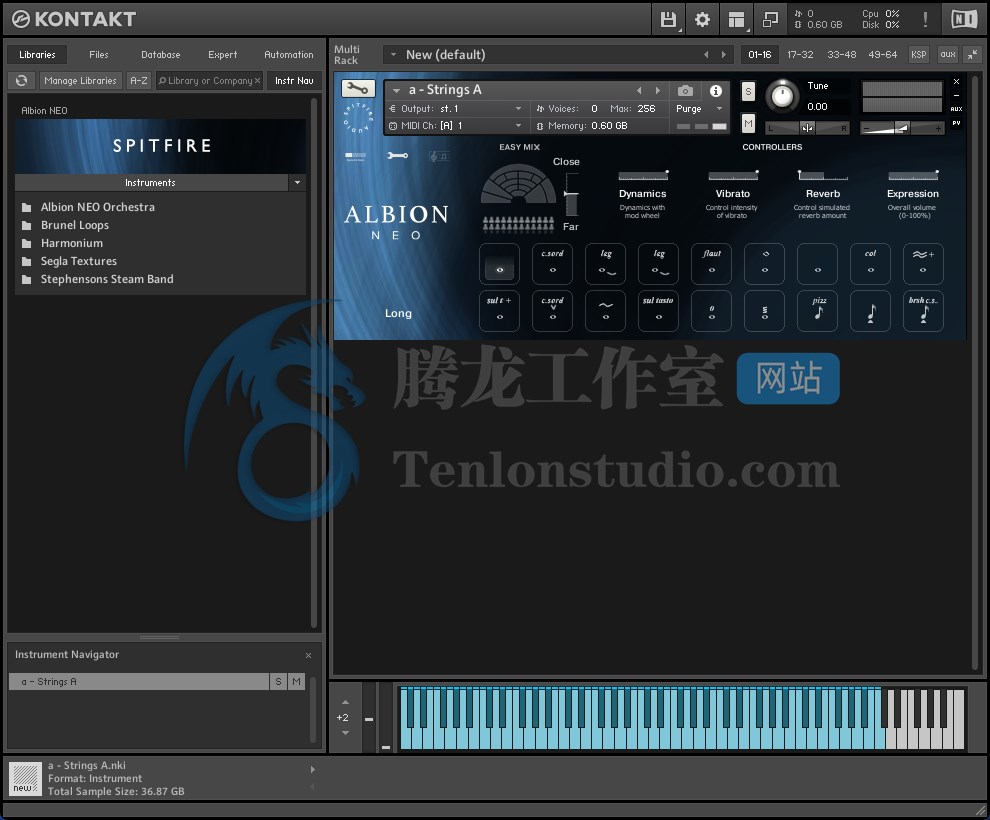Toggle the KSP multi script editor

919,55
